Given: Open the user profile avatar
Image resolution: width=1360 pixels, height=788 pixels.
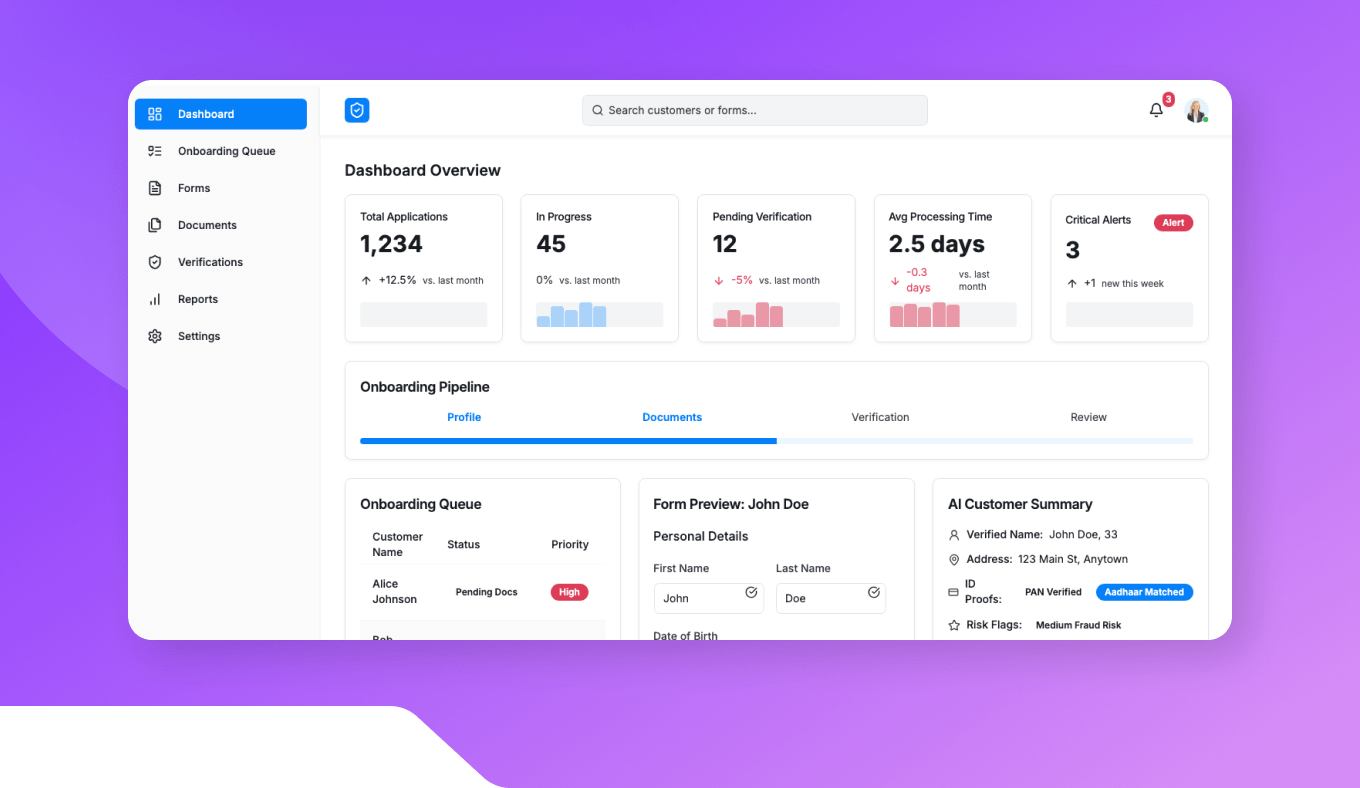Looking at the screenshot, I should click(1196, 111).
